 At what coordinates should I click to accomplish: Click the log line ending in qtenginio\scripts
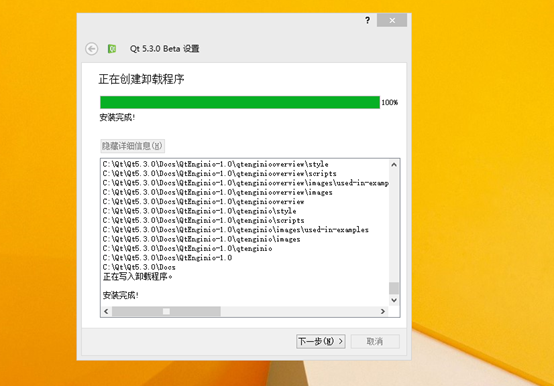coord(203,220)
